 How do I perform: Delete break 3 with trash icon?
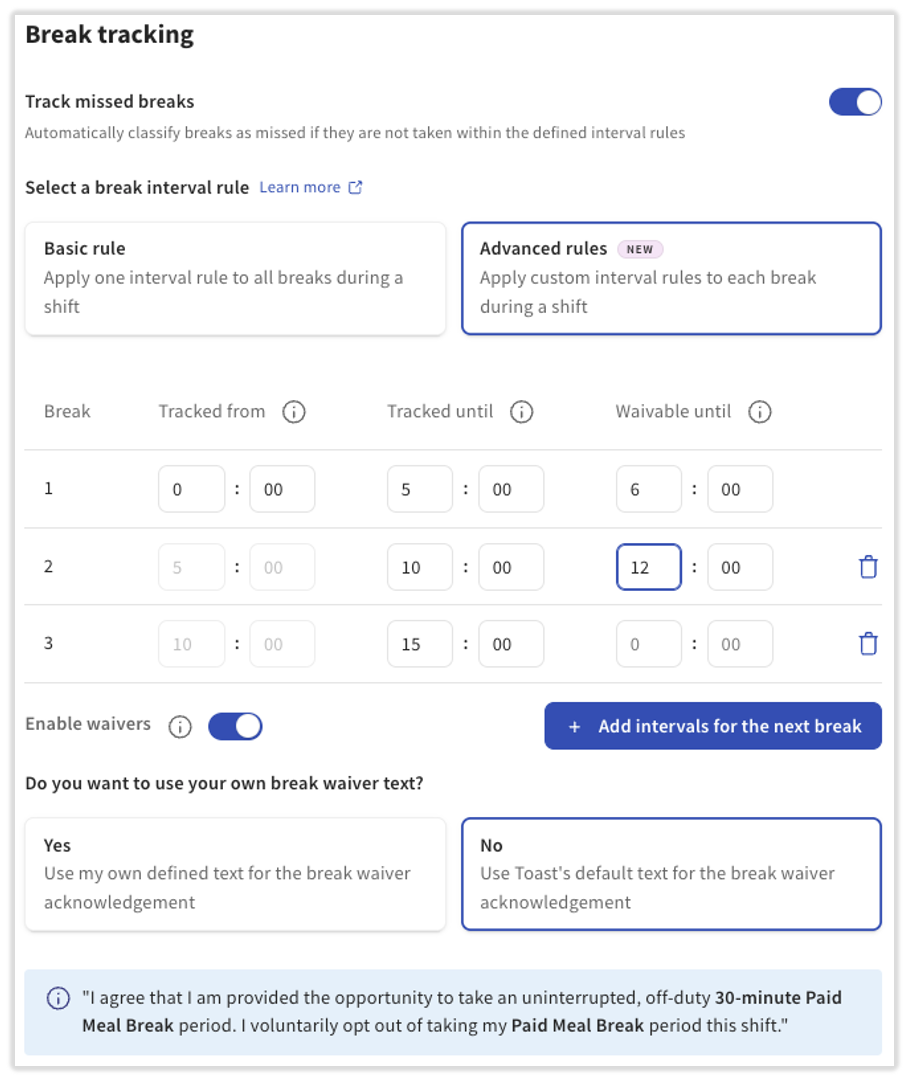pyautogui.click(x=868, y=644)
